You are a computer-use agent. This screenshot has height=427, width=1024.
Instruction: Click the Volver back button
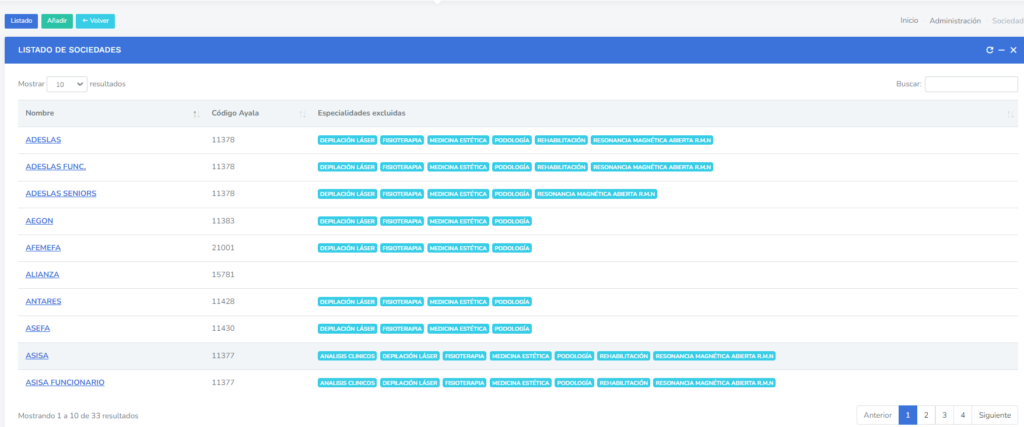pyautogui.click(x=95, y=21)
